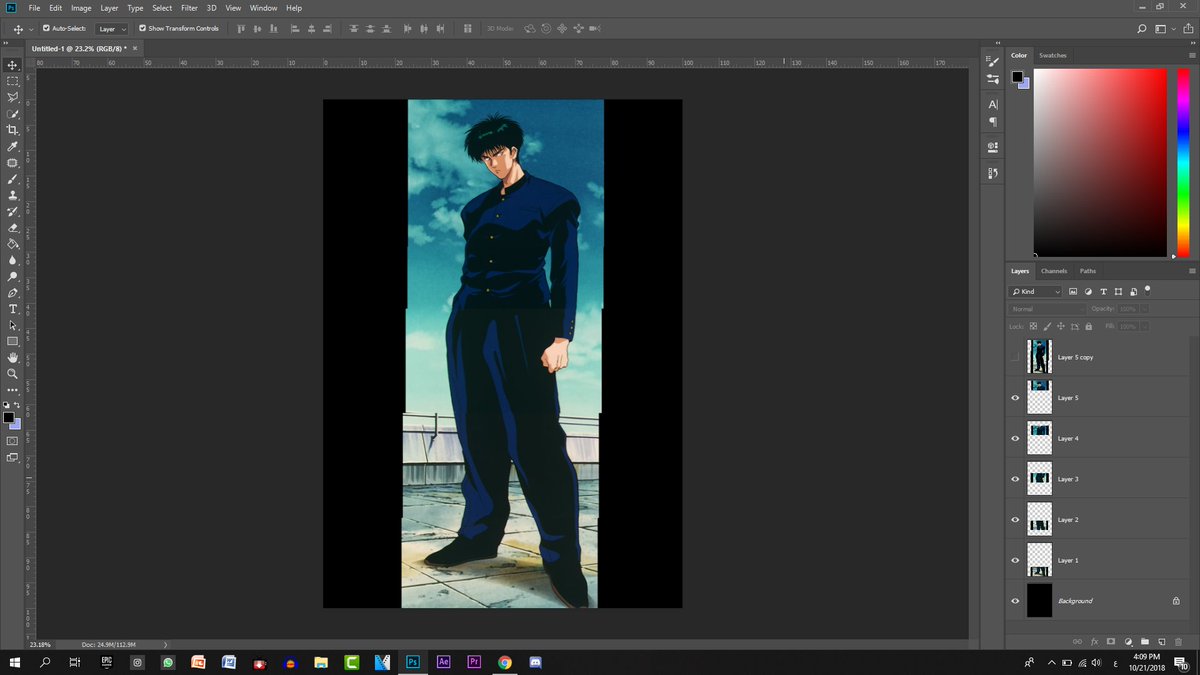
Task: Select the Horizontal Type tool
Action: (13, 309)
